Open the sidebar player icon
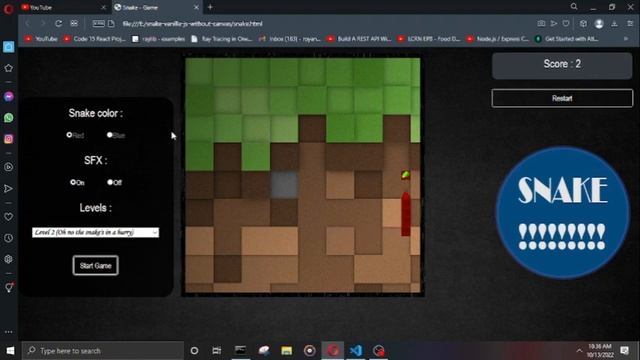 (8, 167)
